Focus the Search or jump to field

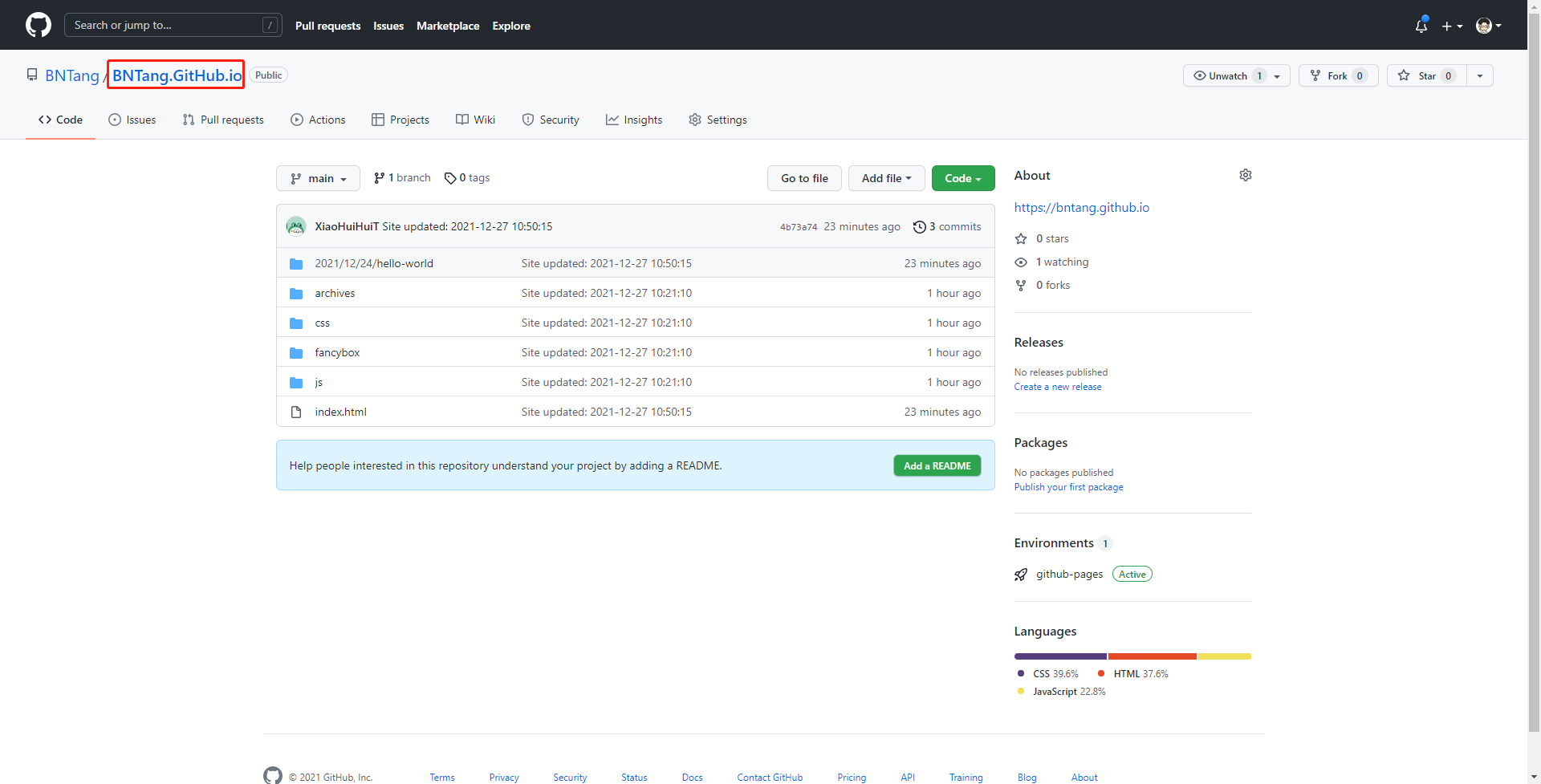[173, 25]
